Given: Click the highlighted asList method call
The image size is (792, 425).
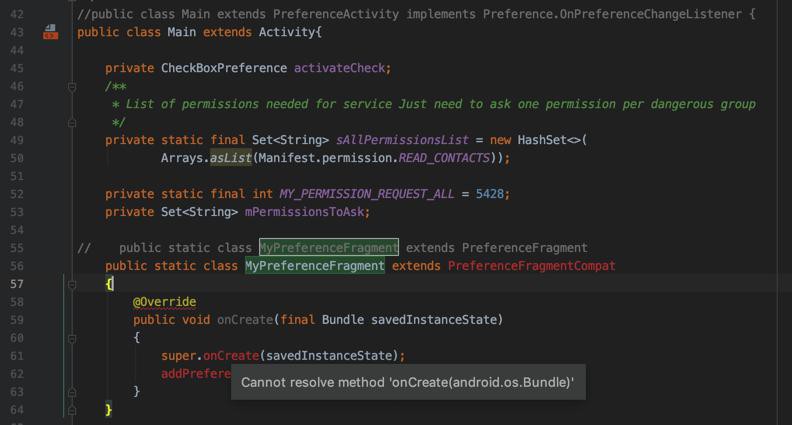Looking at the screenshot, I should pos(231,158).
